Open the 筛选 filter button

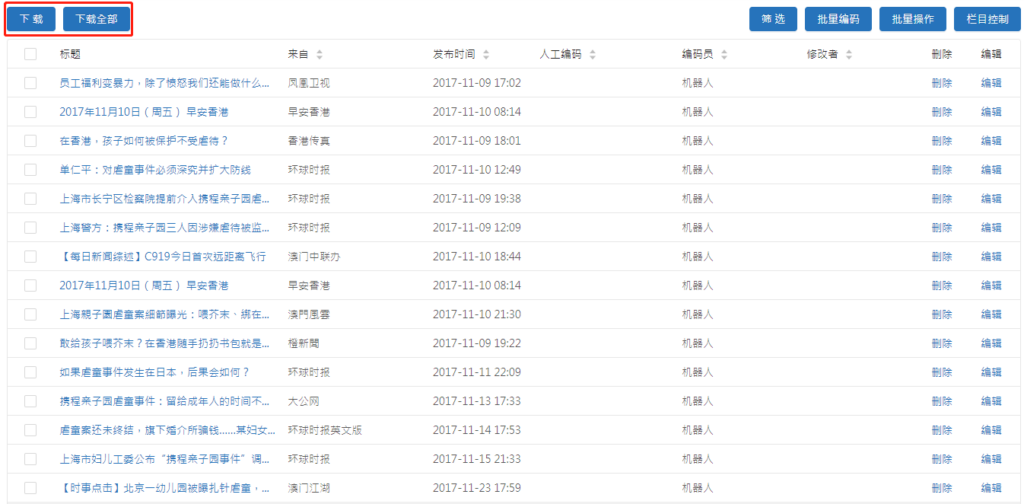pos(773,19)
